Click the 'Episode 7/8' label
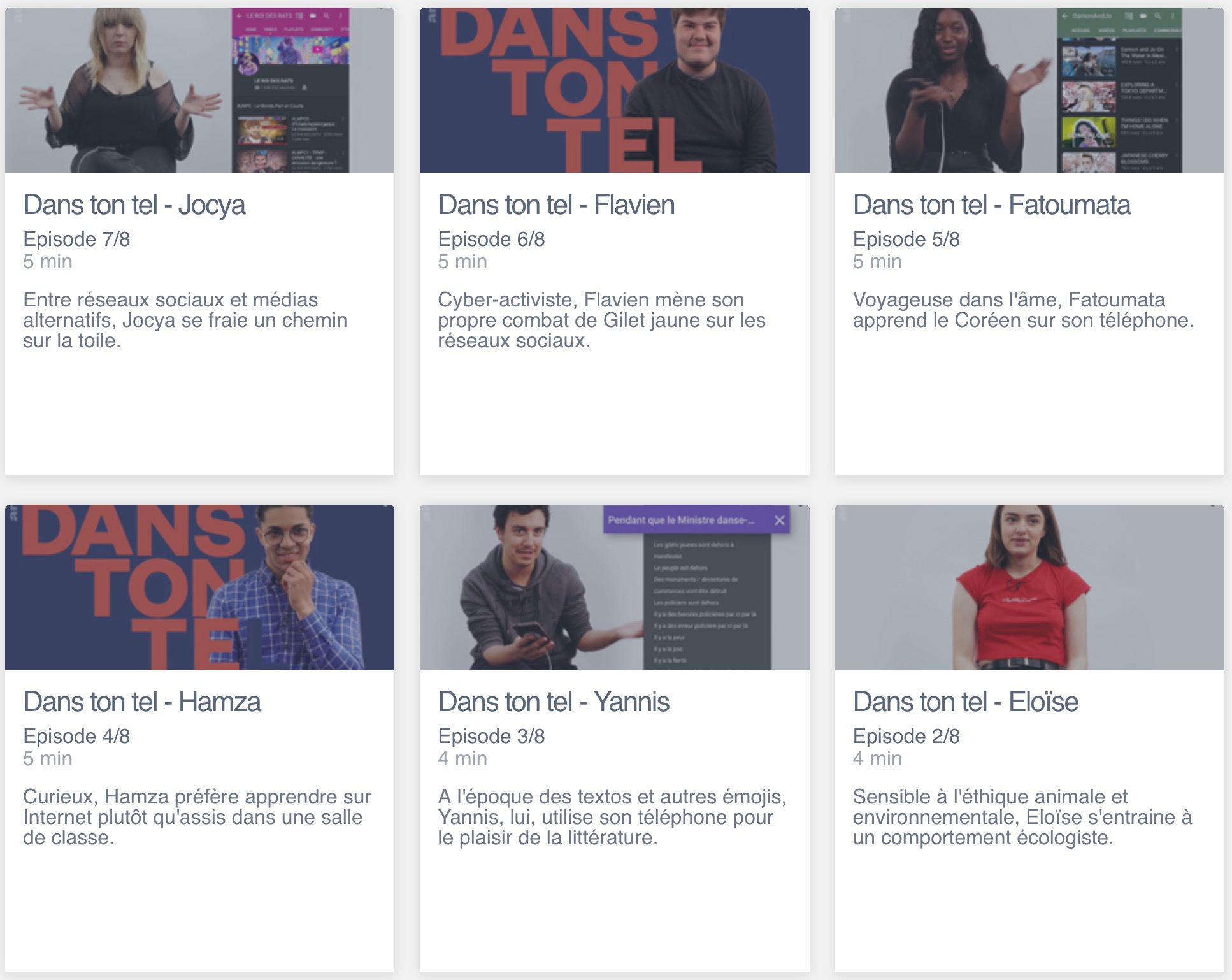Viewport: 1232px width, 980px height. click(76, 239)
